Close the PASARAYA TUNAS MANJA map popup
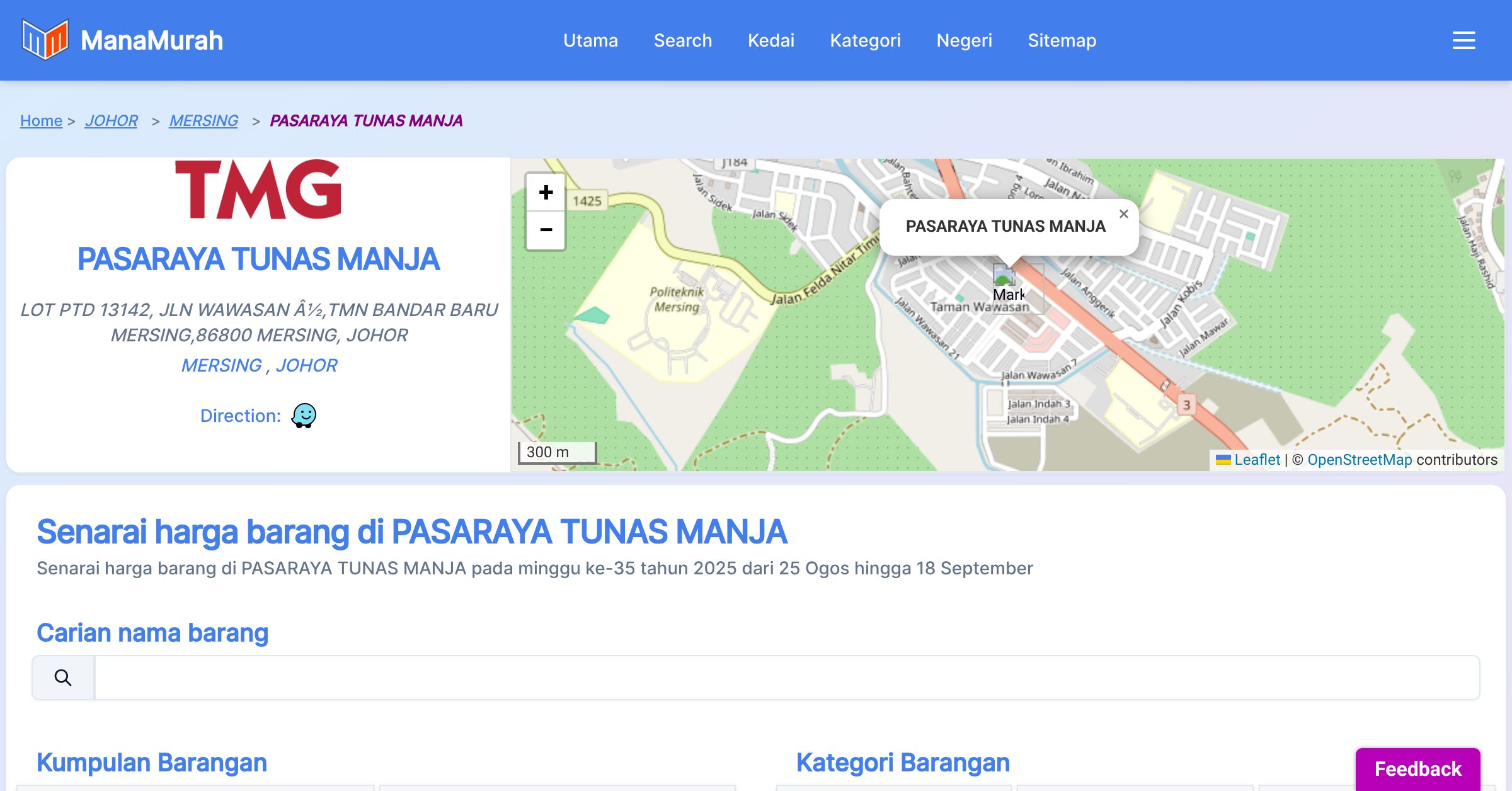The height and width of the screenshot is (791, 1512). pos(1123,214)
